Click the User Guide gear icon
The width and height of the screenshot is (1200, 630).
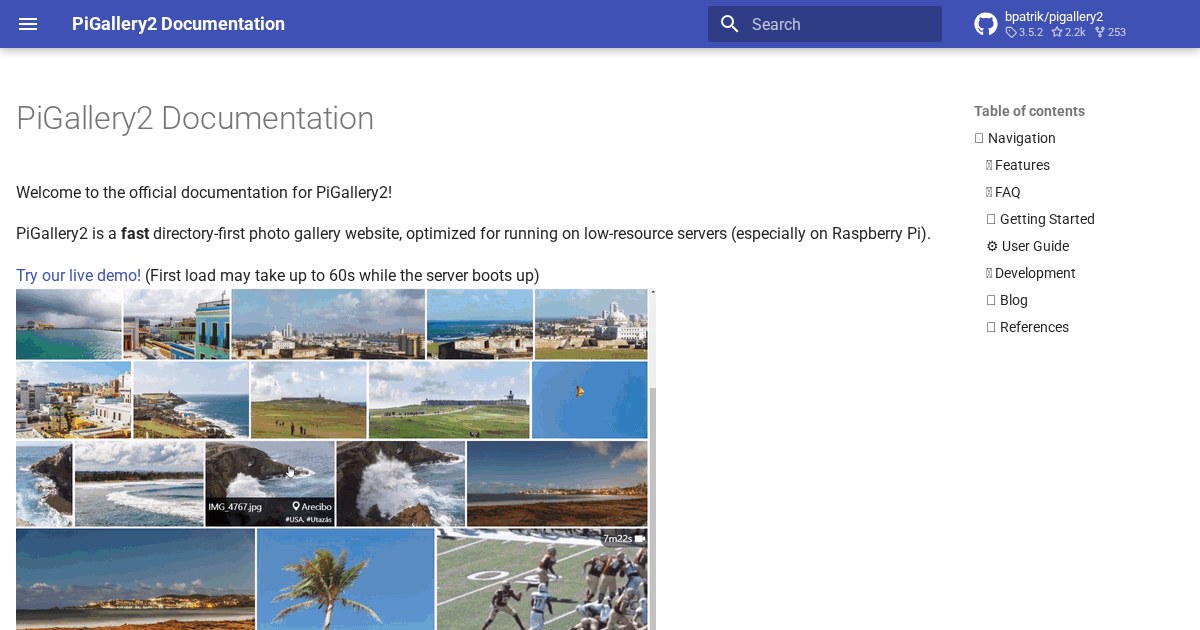(x=992, y=246)
